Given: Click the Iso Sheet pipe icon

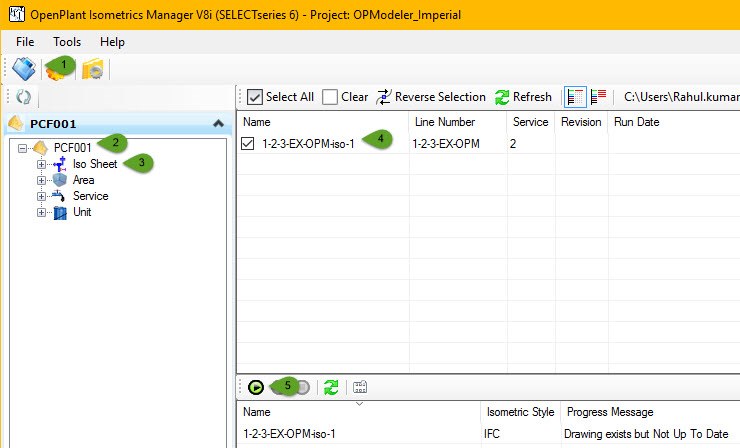Looking at the screenshot, I should pos(60,164).
